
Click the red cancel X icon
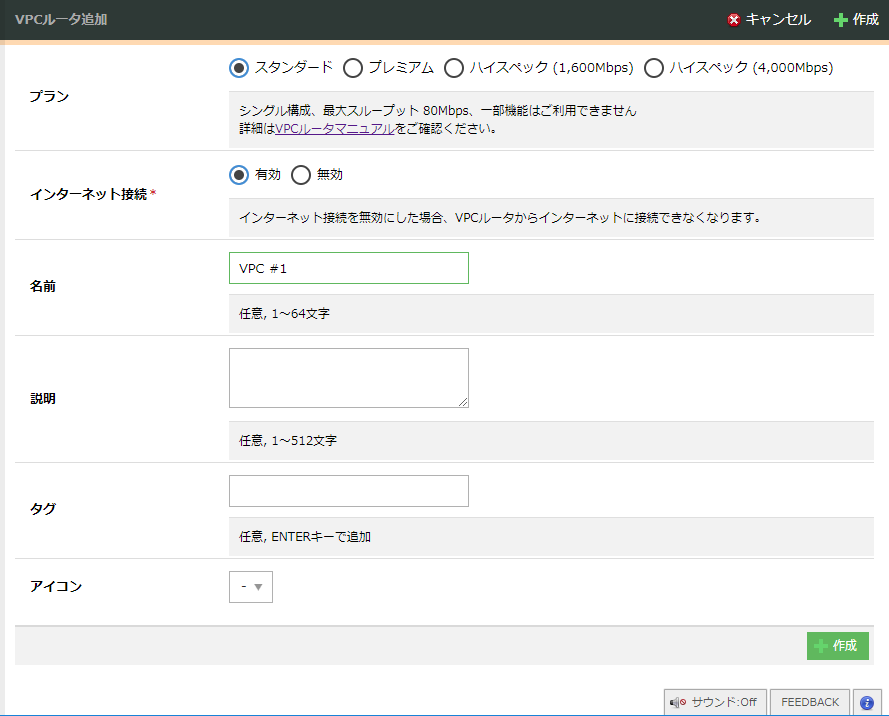pyautogui.click(x=734, y=20)
